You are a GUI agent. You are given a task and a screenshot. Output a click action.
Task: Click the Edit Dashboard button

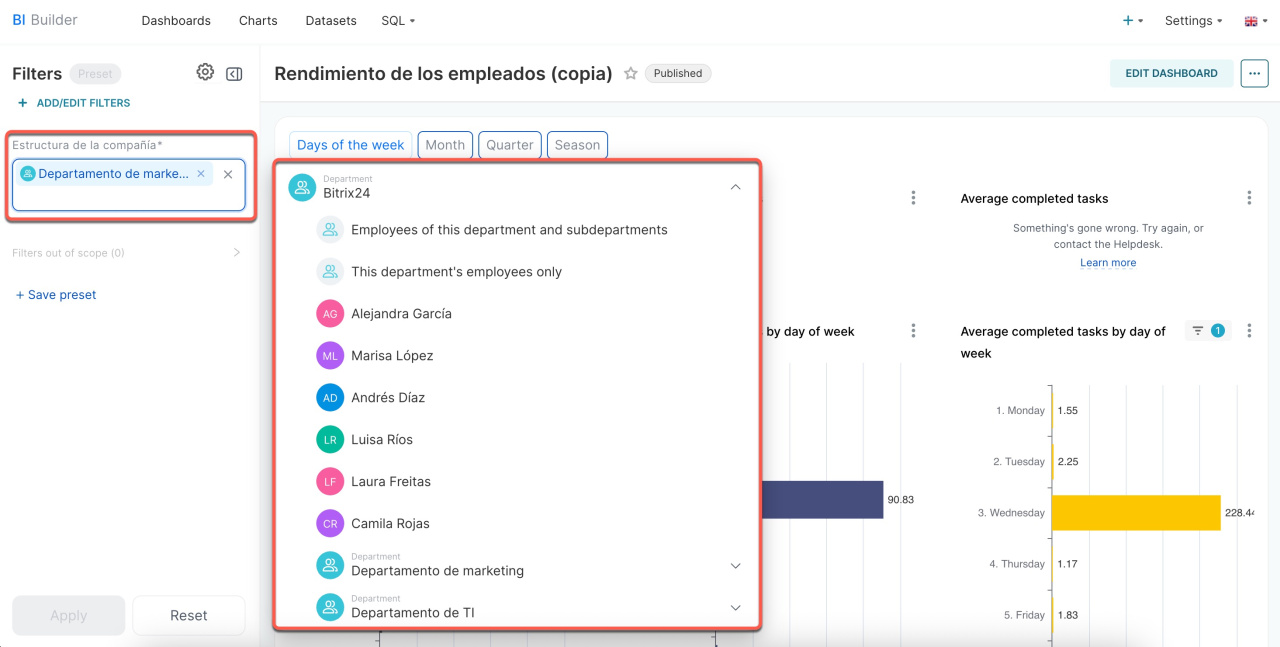(1171, 73)
